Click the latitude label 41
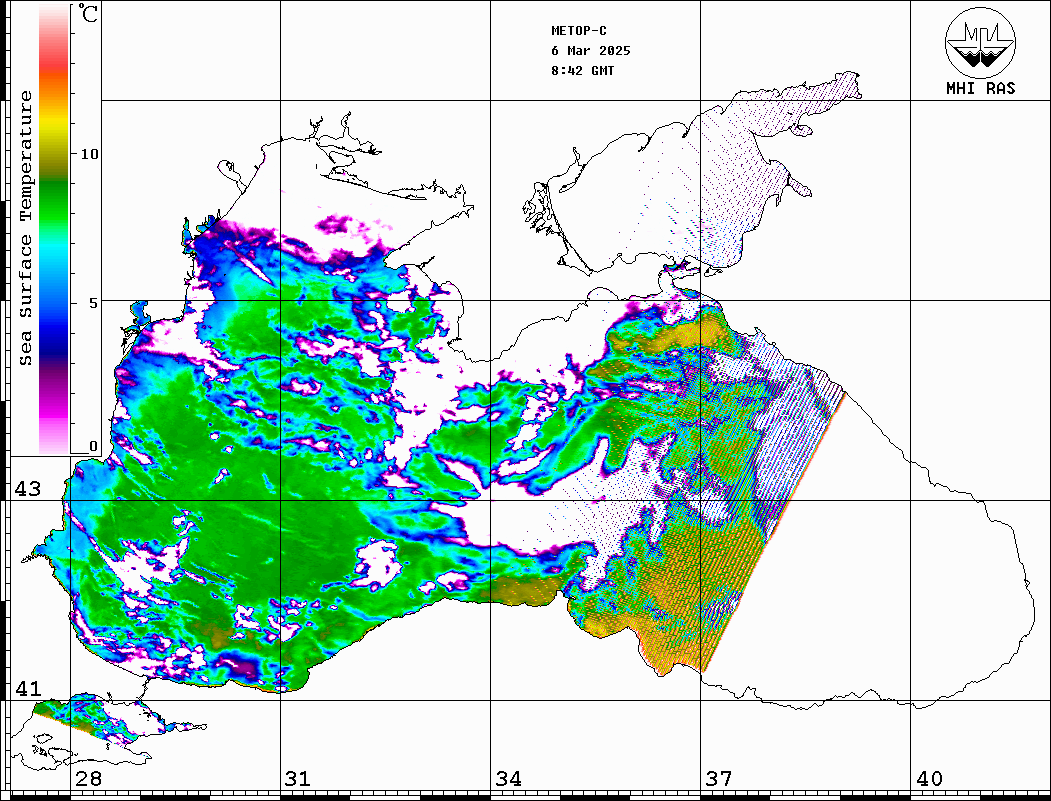Screen dimensions: 1051x801 point(27,688)
